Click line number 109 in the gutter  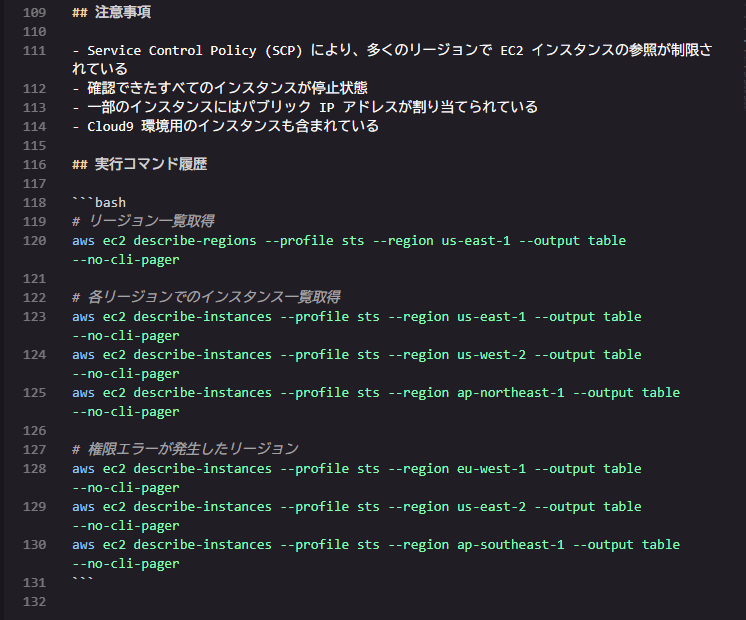[x=34, y=12]
